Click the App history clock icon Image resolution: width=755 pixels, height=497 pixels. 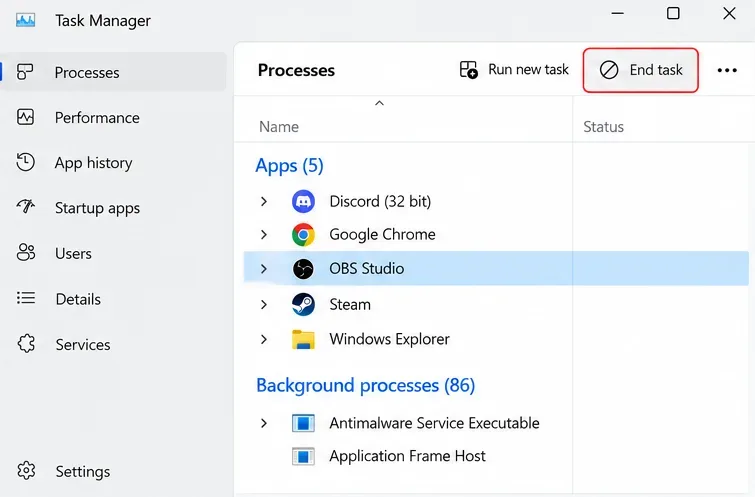coord(25,162)
